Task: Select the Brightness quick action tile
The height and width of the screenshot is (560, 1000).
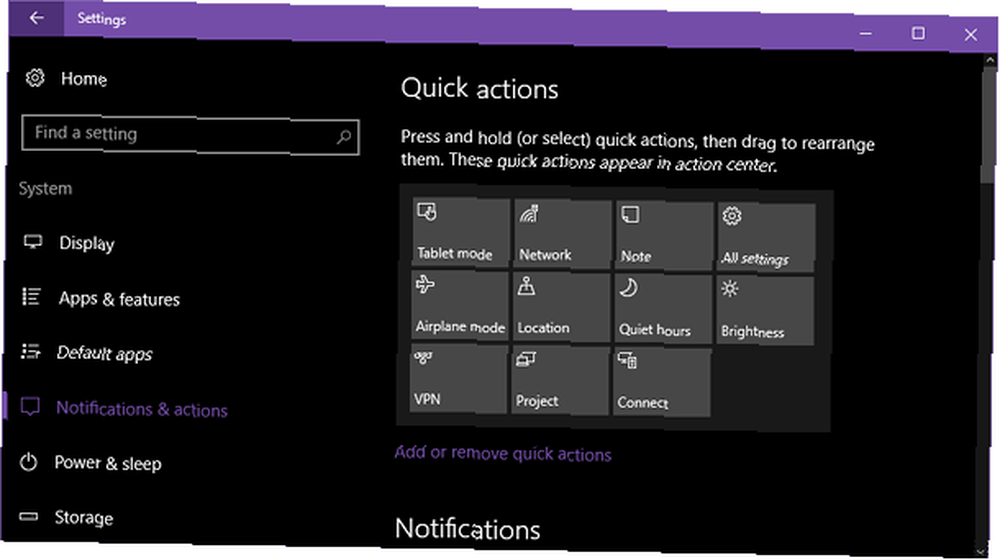Action: coord(765,311)
